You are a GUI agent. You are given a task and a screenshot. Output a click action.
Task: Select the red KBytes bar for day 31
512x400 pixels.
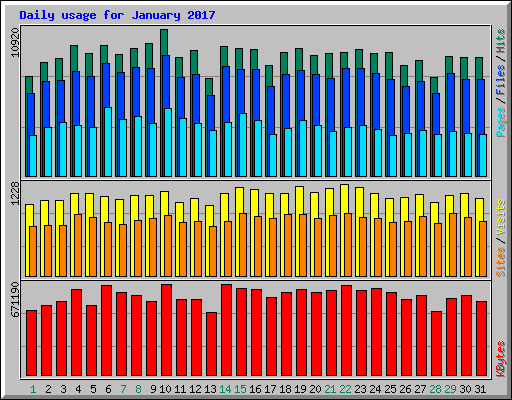coord(481,338)
